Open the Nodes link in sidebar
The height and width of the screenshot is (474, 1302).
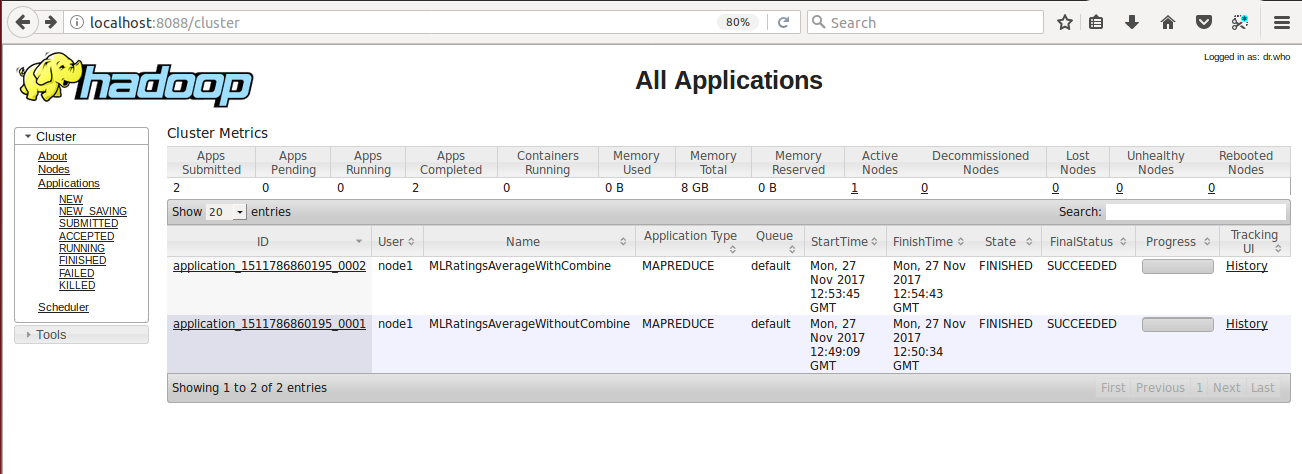point(54,169)
